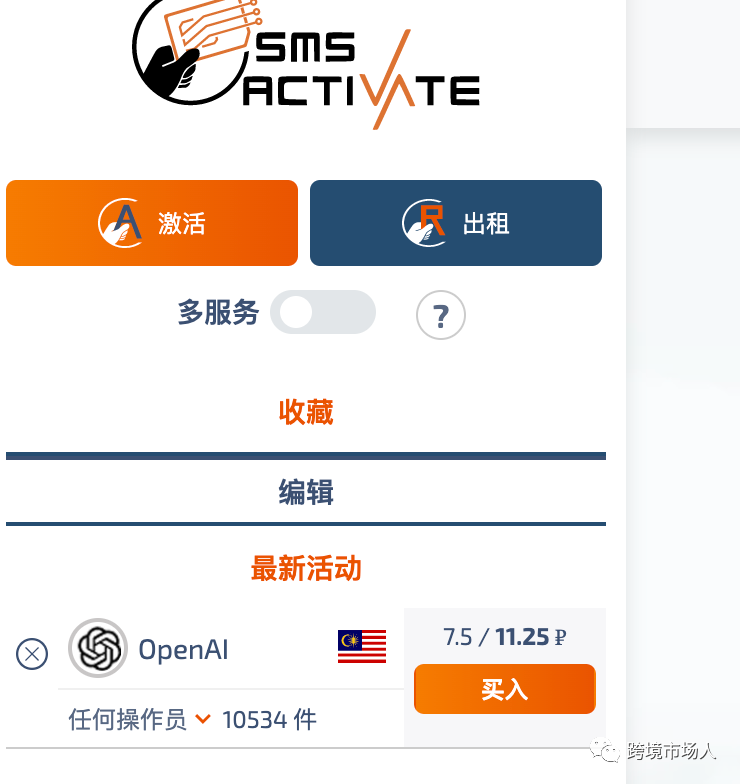
Task: Open the 收藏 section header
Action: pyautogui.click(x=306, y=412)
